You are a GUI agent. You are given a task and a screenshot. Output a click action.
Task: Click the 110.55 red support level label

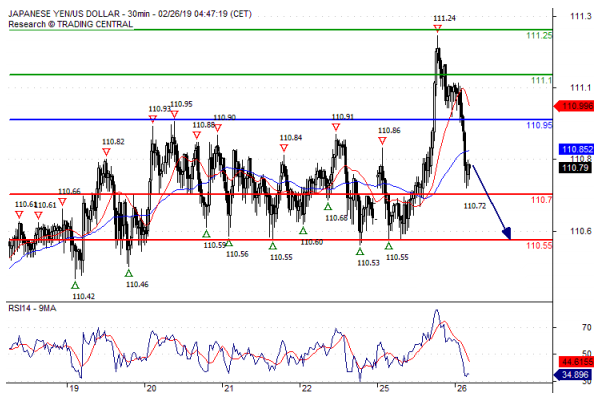(x=539, y=246)
